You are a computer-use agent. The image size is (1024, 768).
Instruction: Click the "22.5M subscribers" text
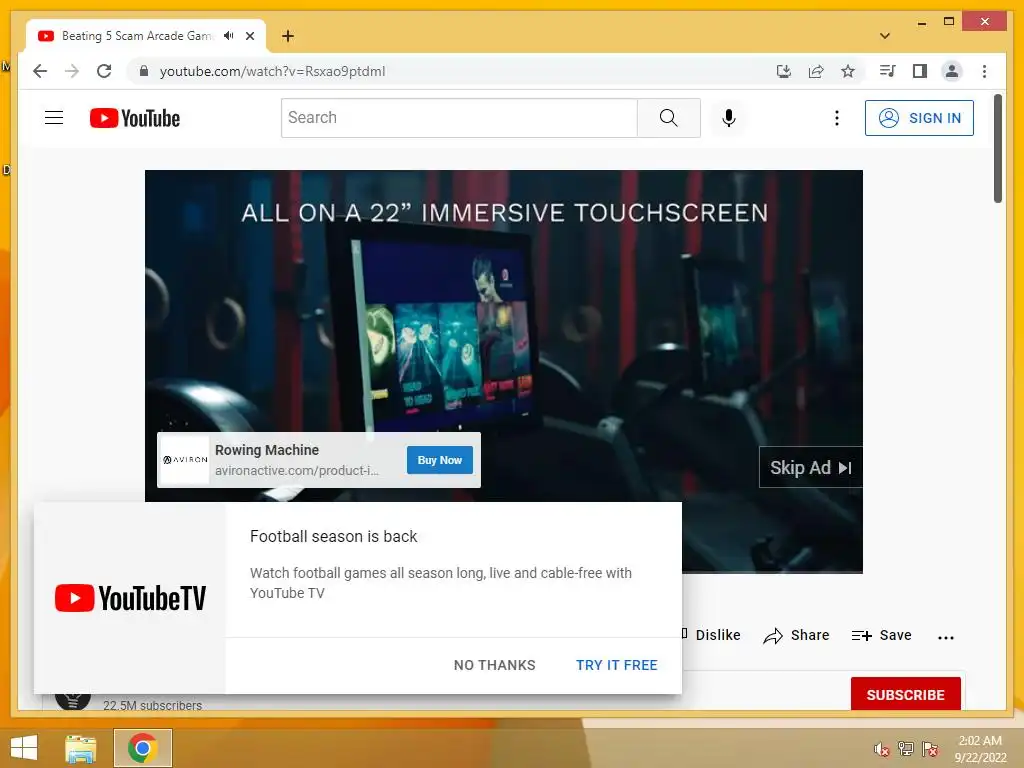(x=152, y=705)
